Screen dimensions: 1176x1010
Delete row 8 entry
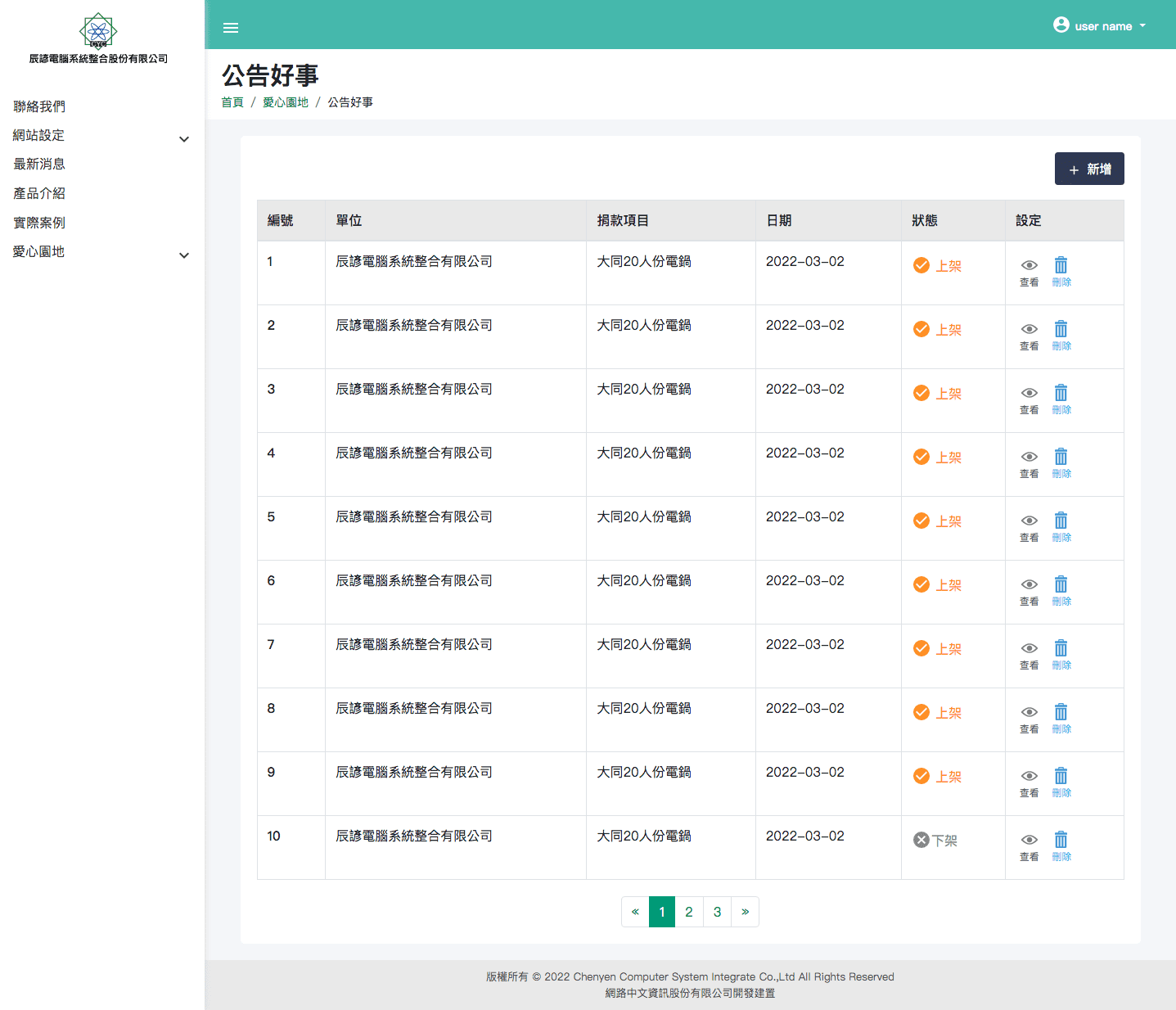click(x=1061, y=719)
